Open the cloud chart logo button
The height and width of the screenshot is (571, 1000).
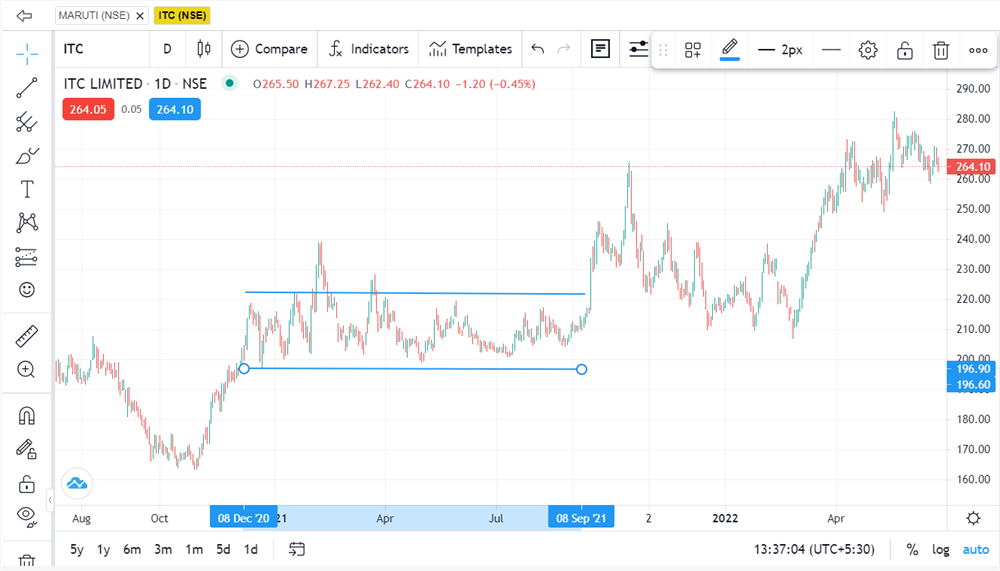tap(77, 484)
